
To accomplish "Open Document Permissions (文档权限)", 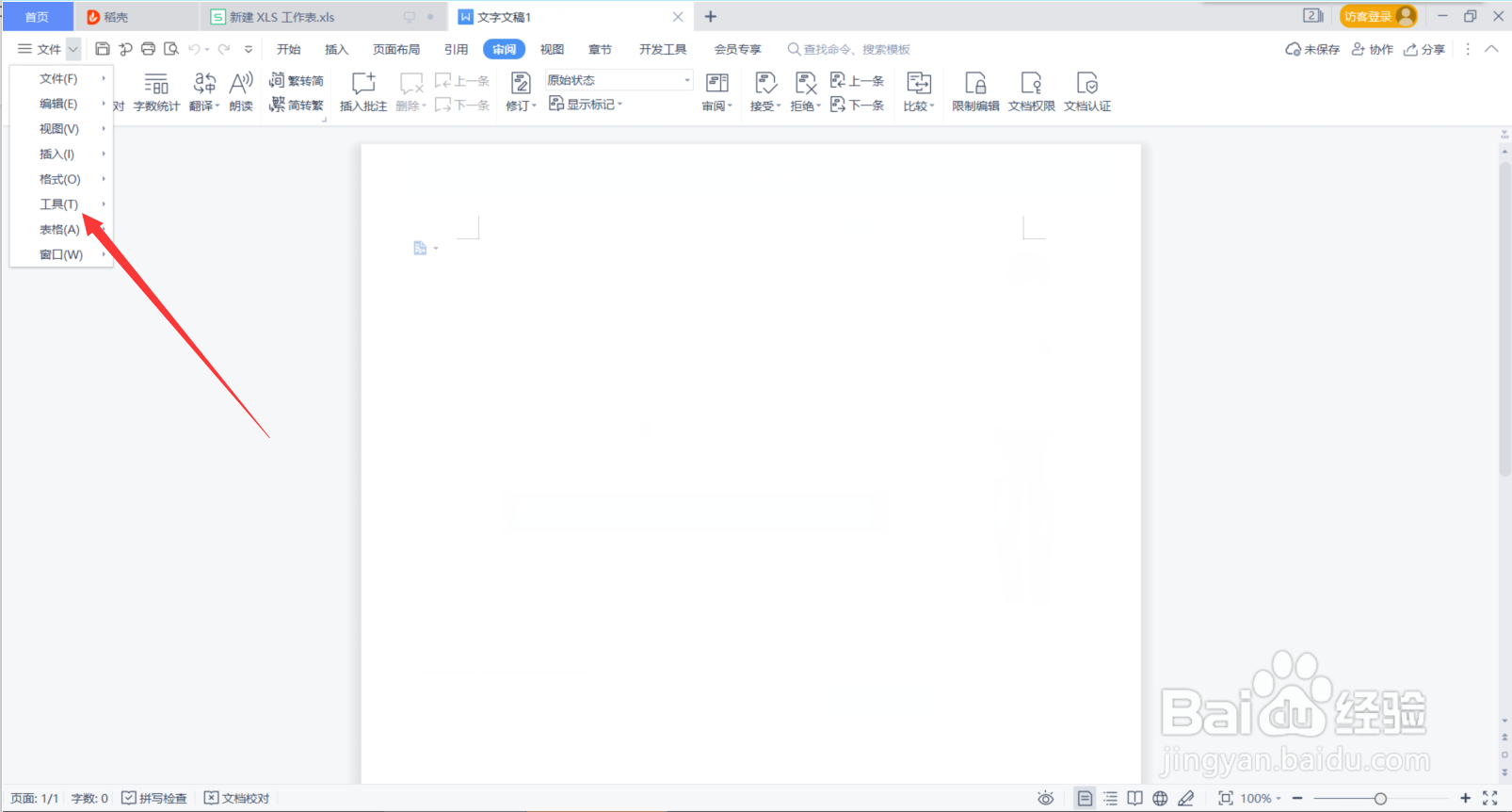I will [x=1031, y=92].
